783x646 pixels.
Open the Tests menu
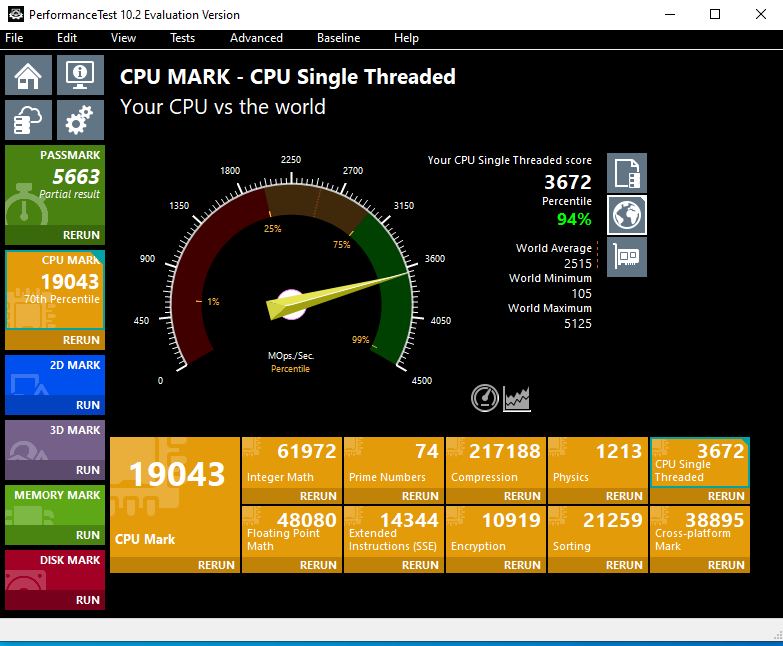pos(182,38)
